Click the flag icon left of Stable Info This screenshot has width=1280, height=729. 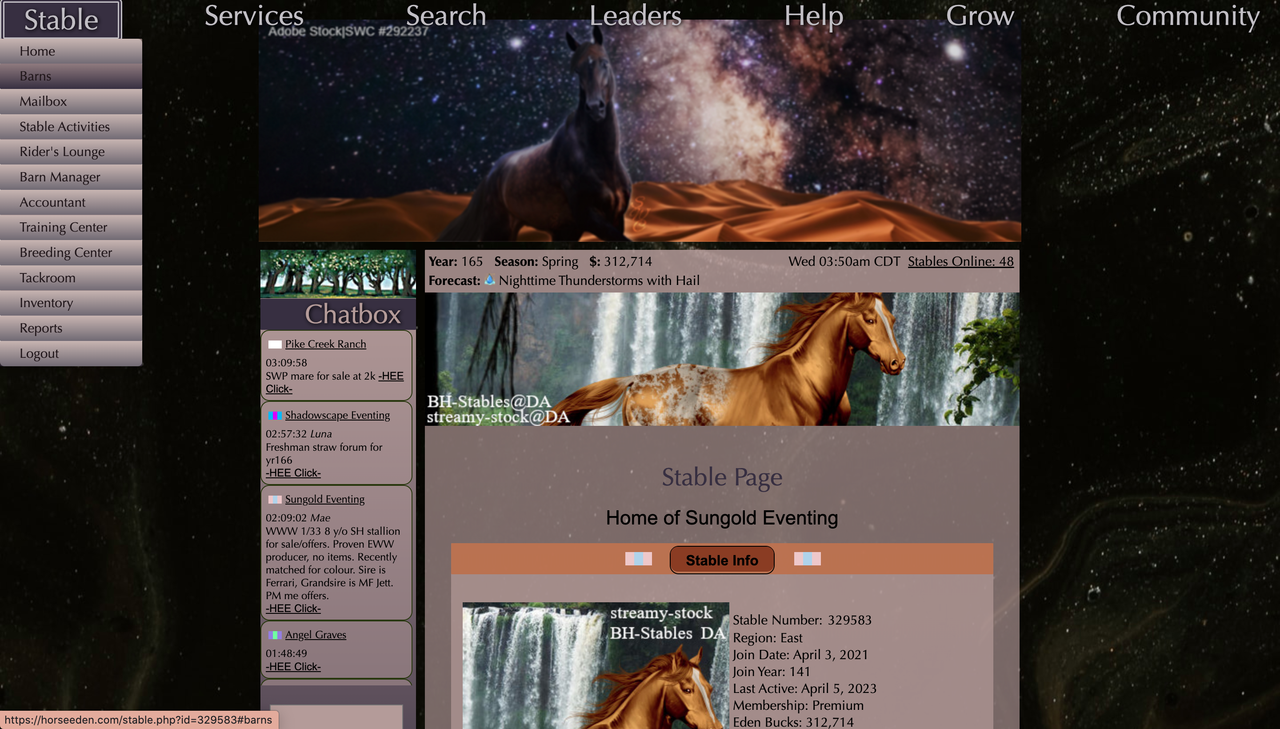pyautogui.click(x=639, y=559)
